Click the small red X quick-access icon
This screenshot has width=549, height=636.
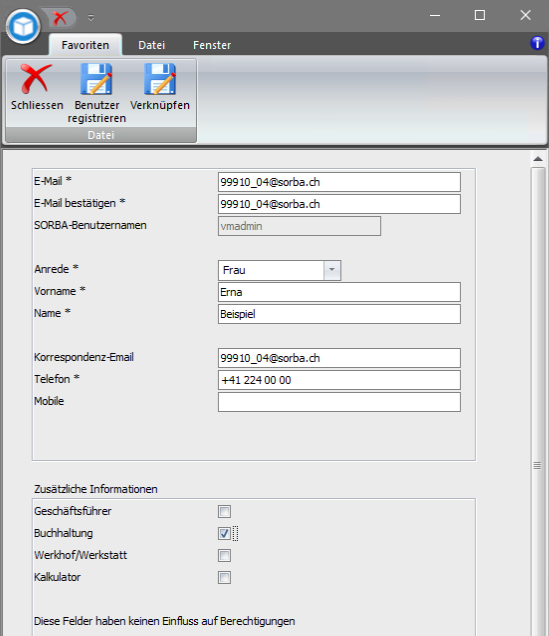tap(60, 17)
